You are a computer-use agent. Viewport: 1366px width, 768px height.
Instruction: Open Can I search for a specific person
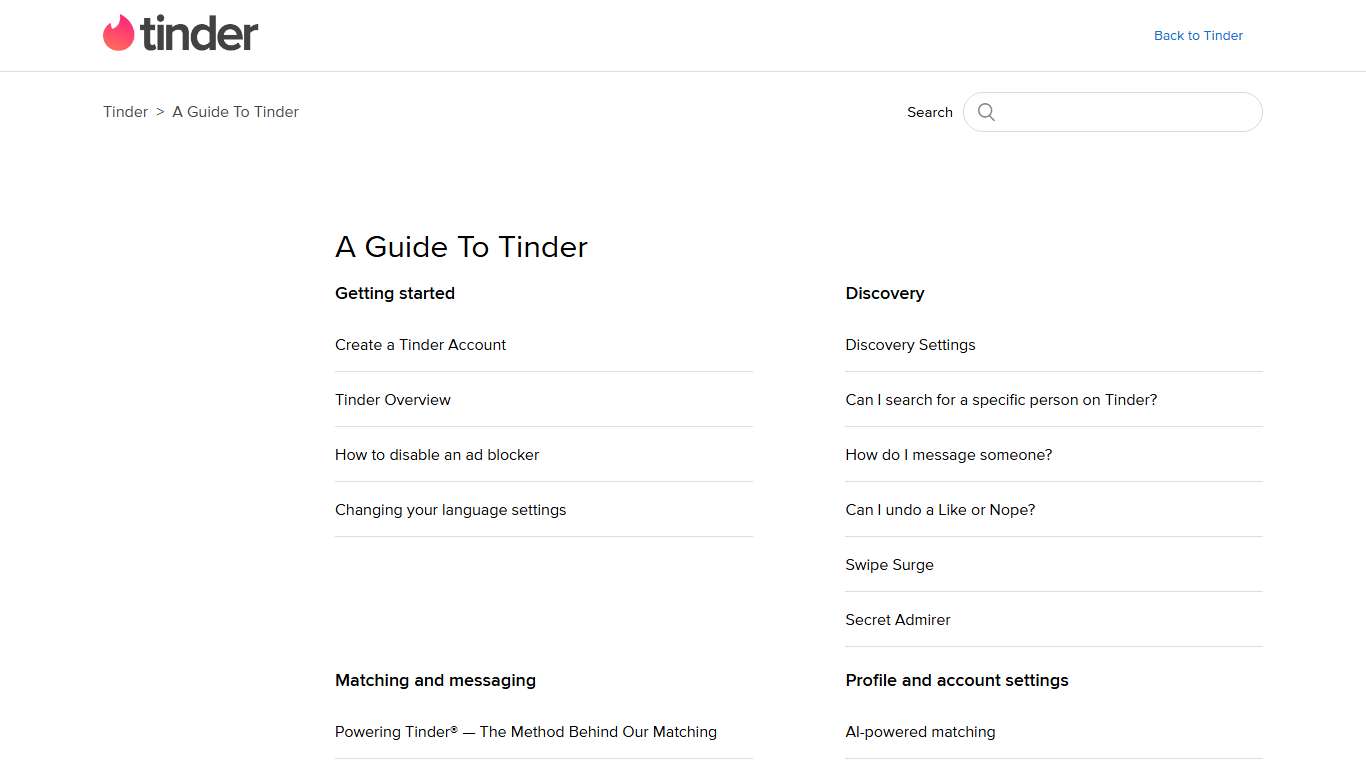tap(1001, 399)
